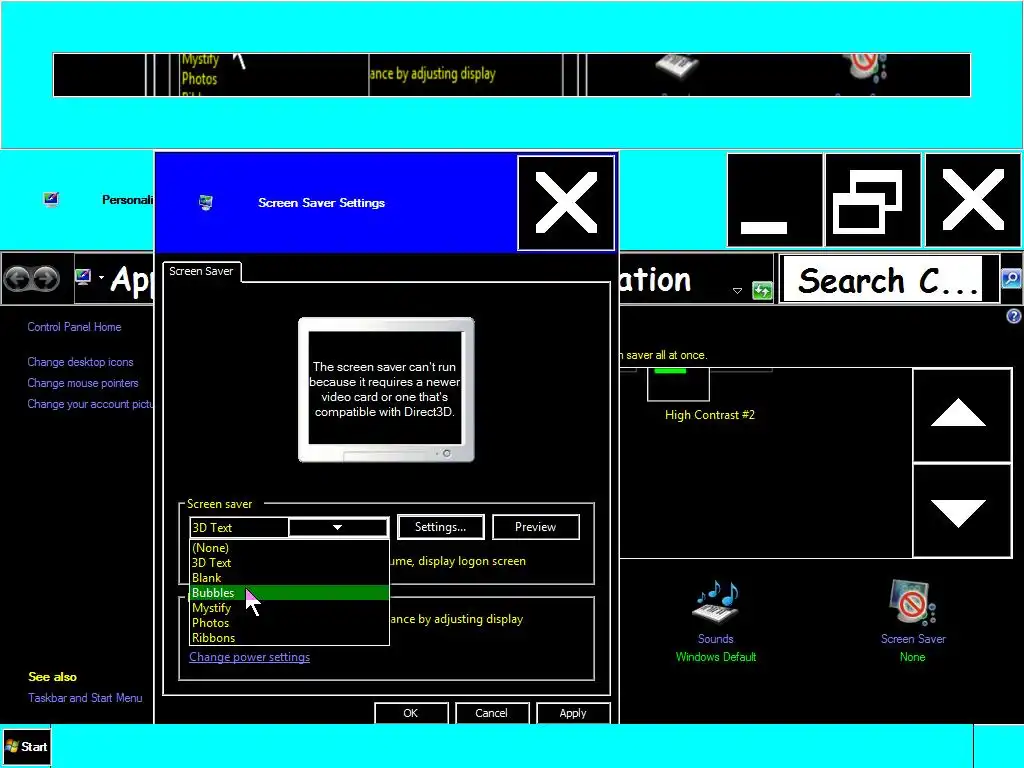1024x768 pixels.
Task: Open Taskbar and Start Menu link
Action: [x=85, y=697]
